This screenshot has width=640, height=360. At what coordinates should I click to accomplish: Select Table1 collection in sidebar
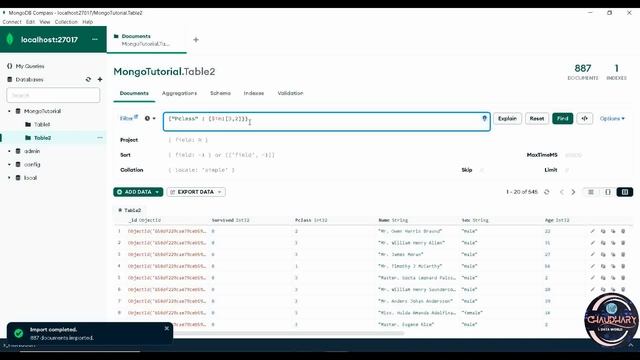coord(42,124)
